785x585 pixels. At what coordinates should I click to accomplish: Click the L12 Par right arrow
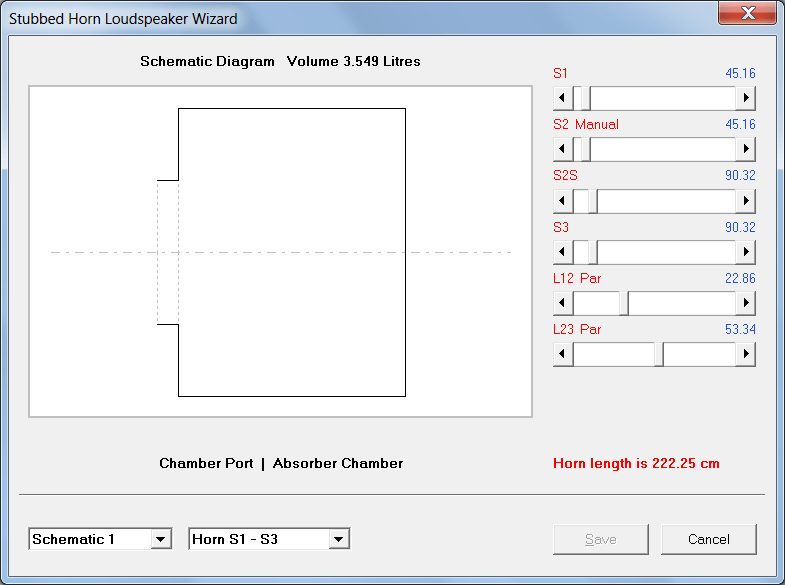[745, 303]
